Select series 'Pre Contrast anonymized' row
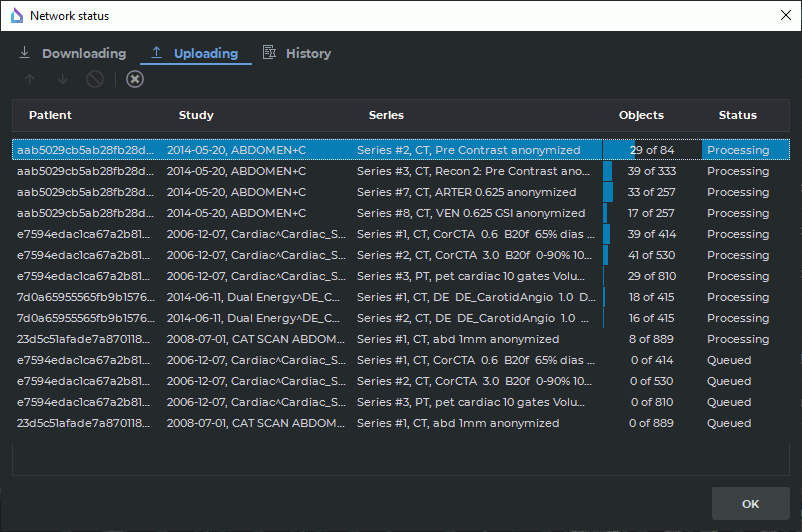 pyautogui.click(x=401, y=150)
